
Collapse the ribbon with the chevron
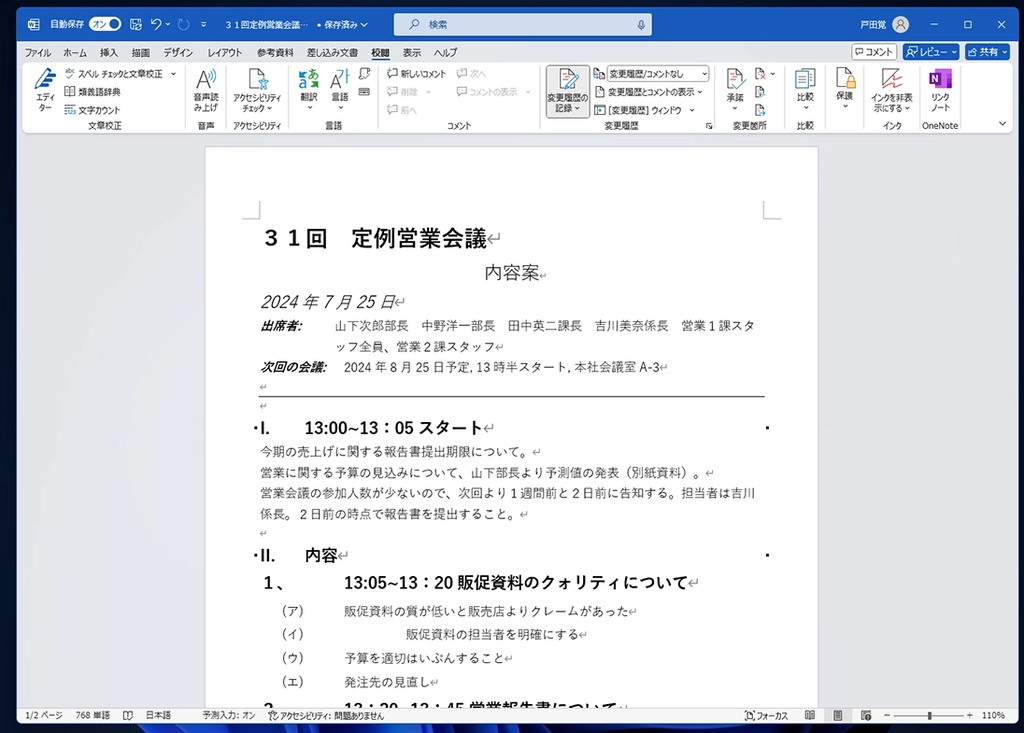click(x=1002, y=123)
